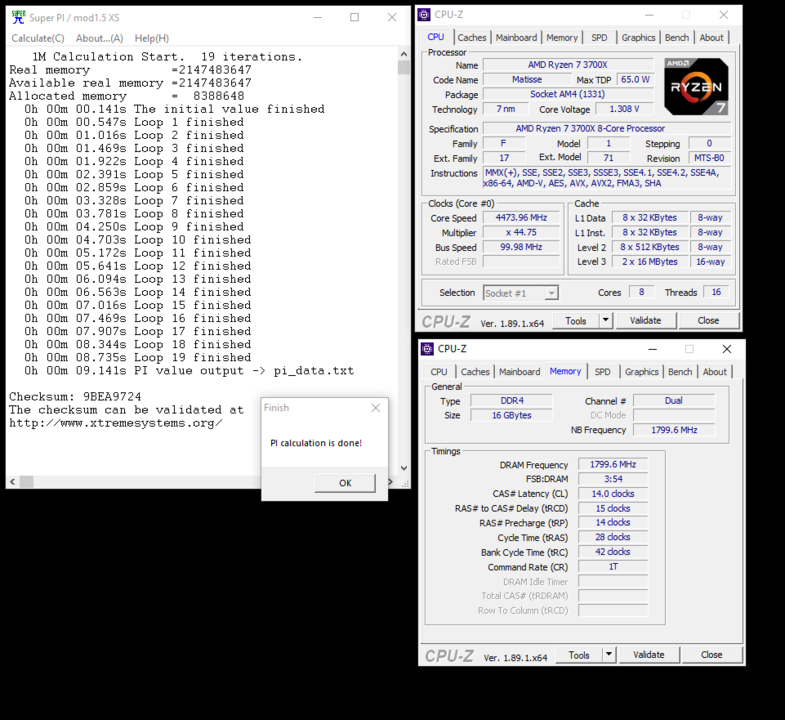
Task: Click the Command Rate value 1T
Action: tap(613, 566)
